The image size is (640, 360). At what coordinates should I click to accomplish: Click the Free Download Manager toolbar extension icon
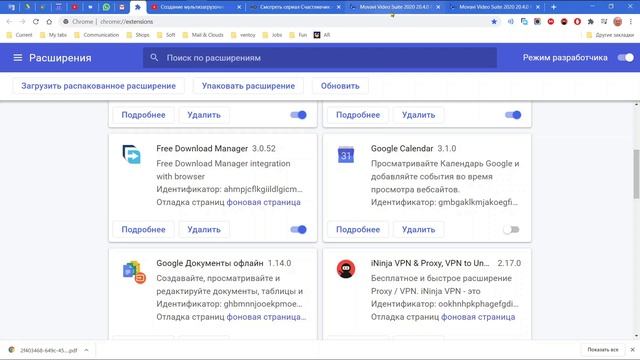pyautogui.click(x=524, y=22)
